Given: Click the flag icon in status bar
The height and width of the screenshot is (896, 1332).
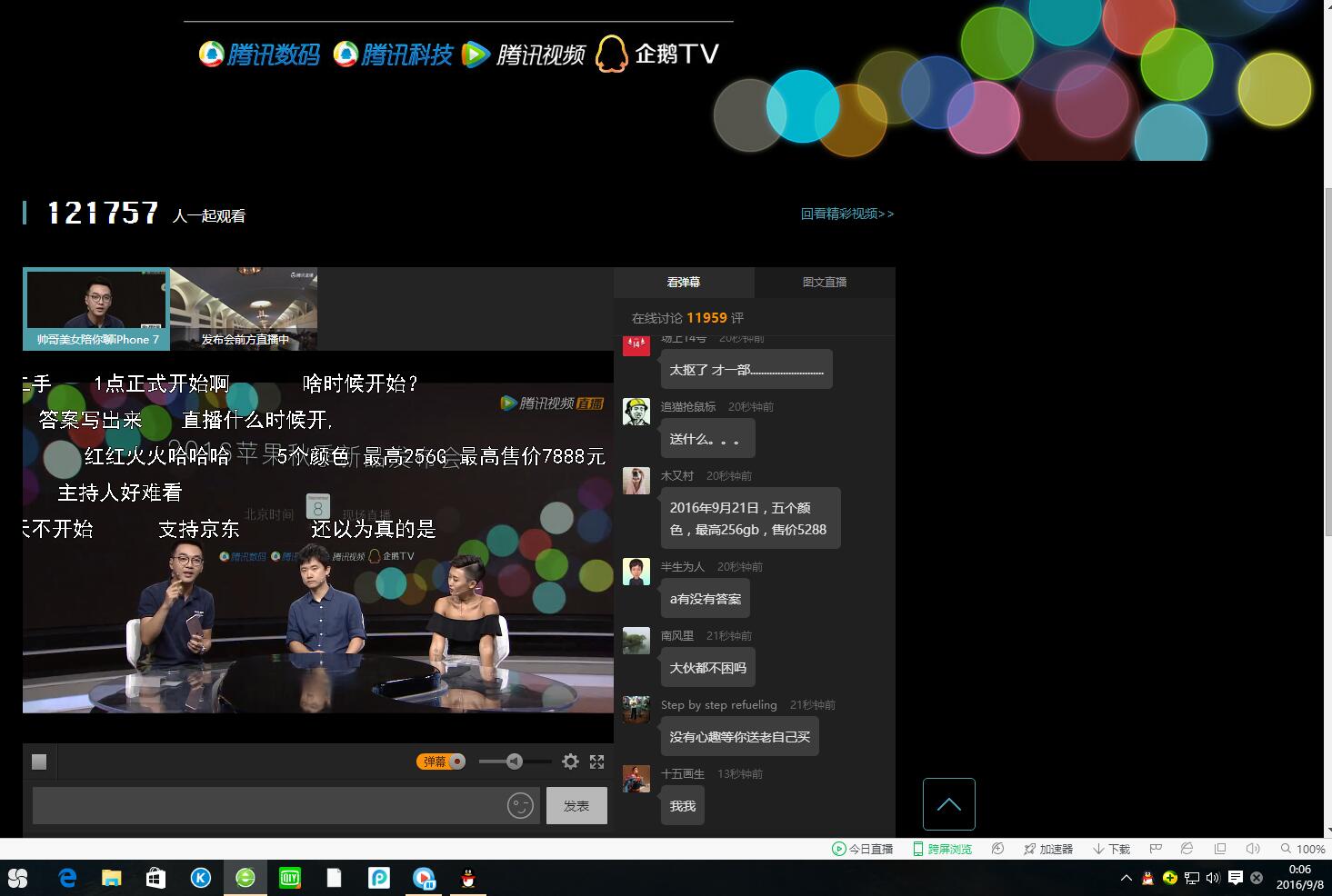Looking at the screenshot, I should (x=1156, y=849).
